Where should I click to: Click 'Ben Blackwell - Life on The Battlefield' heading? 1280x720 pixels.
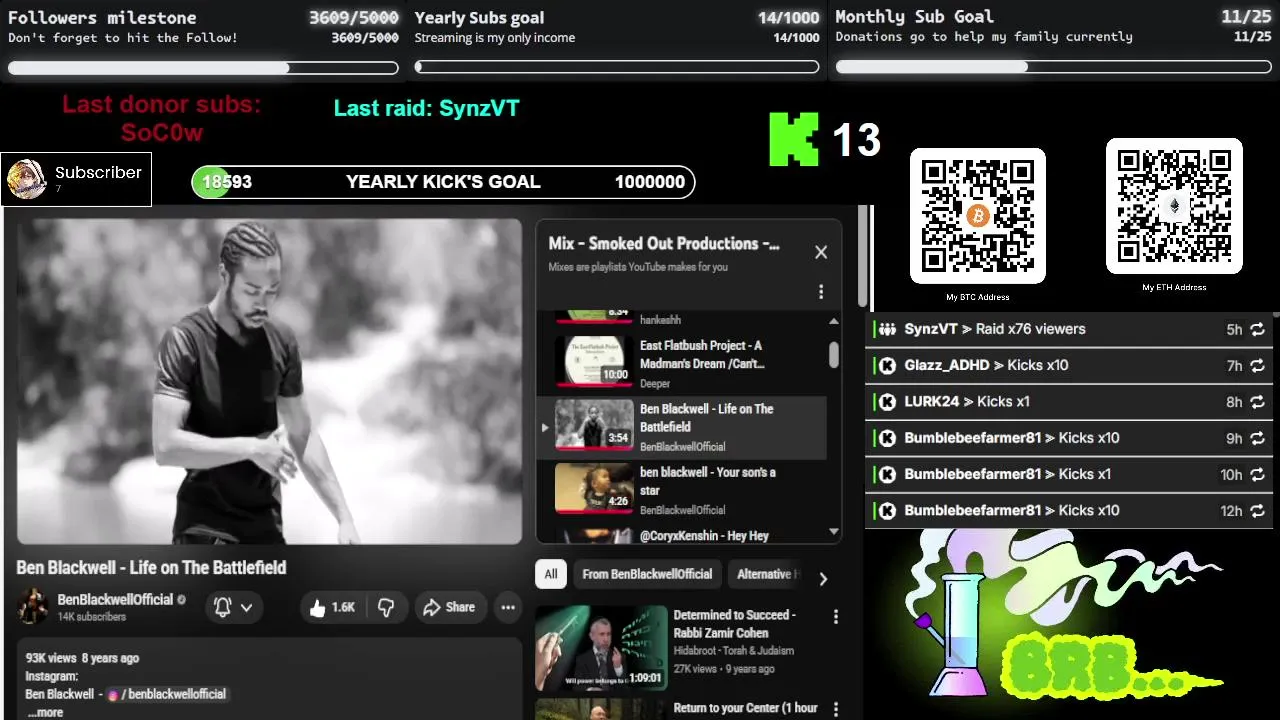pos(151,568)
